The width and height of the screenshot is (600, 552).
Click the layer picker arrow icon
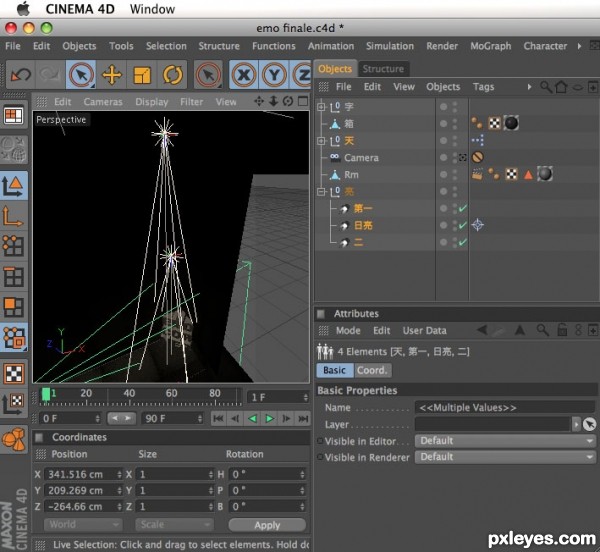pyautogui.click(x=590, y=424)
